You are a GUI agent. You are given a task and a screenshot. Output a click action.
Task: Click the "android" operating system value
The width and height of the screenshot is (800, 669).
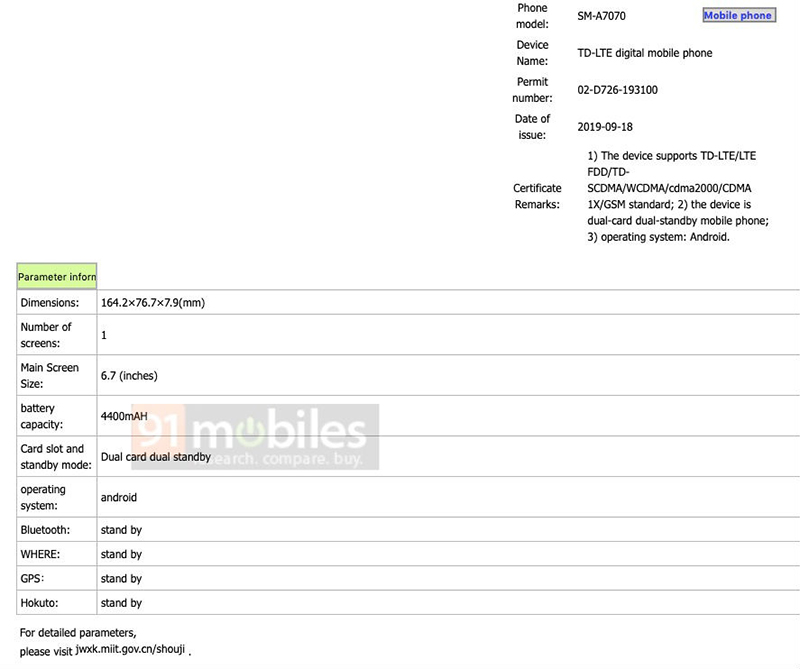[119, 497]
